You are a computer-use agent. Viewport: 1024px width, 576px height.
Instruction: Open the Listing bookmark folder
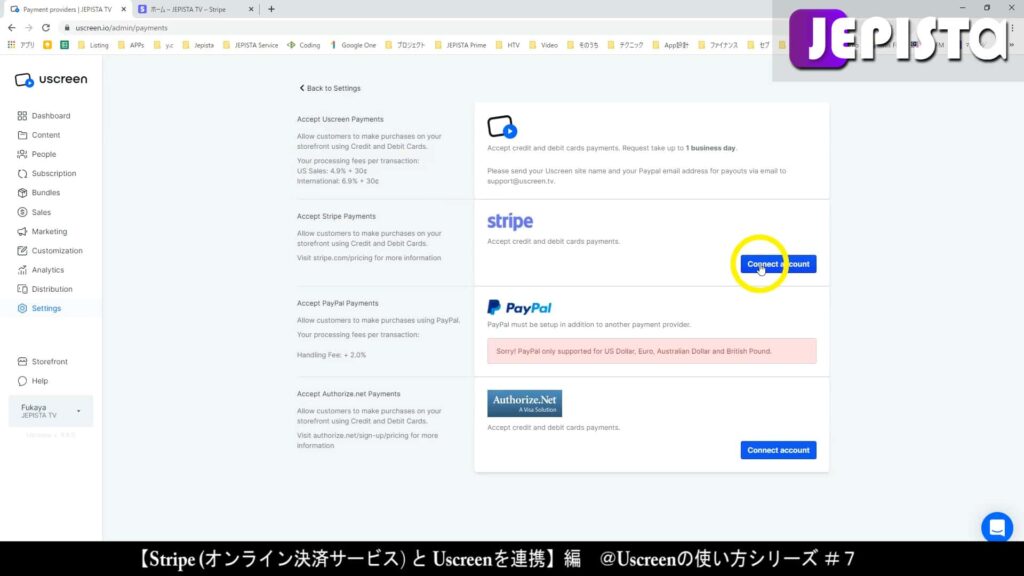pyautogui.click(x=93, y=45)
